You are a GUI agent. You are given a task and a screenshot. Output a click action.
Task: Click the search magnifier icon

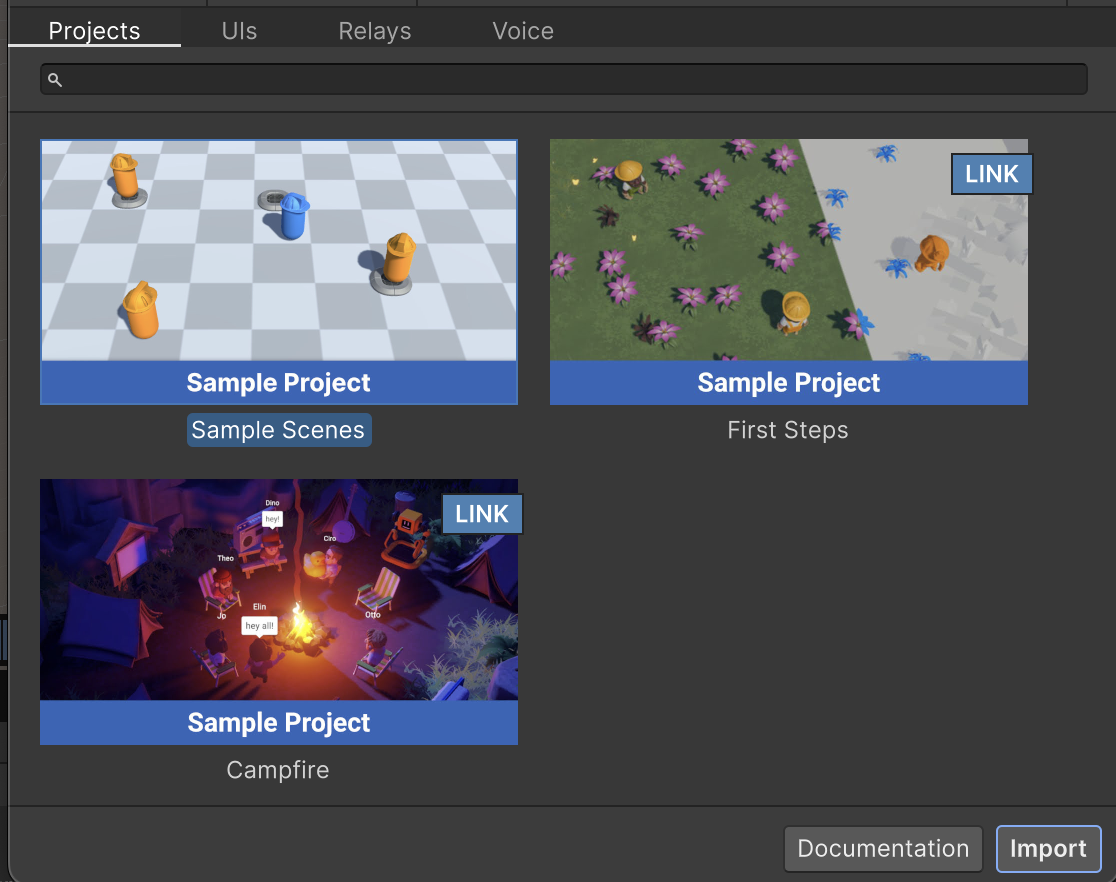(x=55, y=80)
